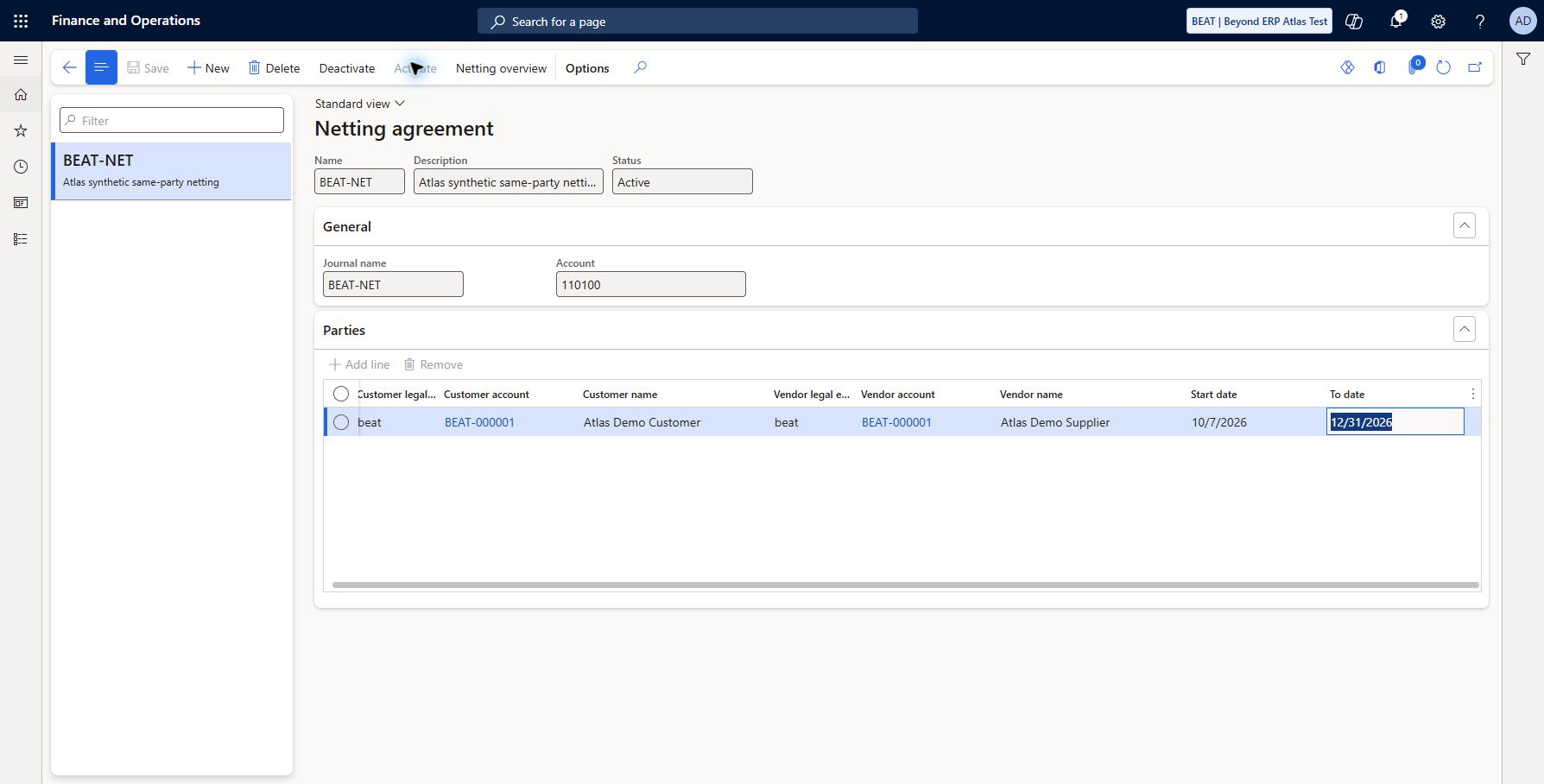Screen dimensions: 1544x784
Task: Open grid options three-dot menu
Action: 1473,394
